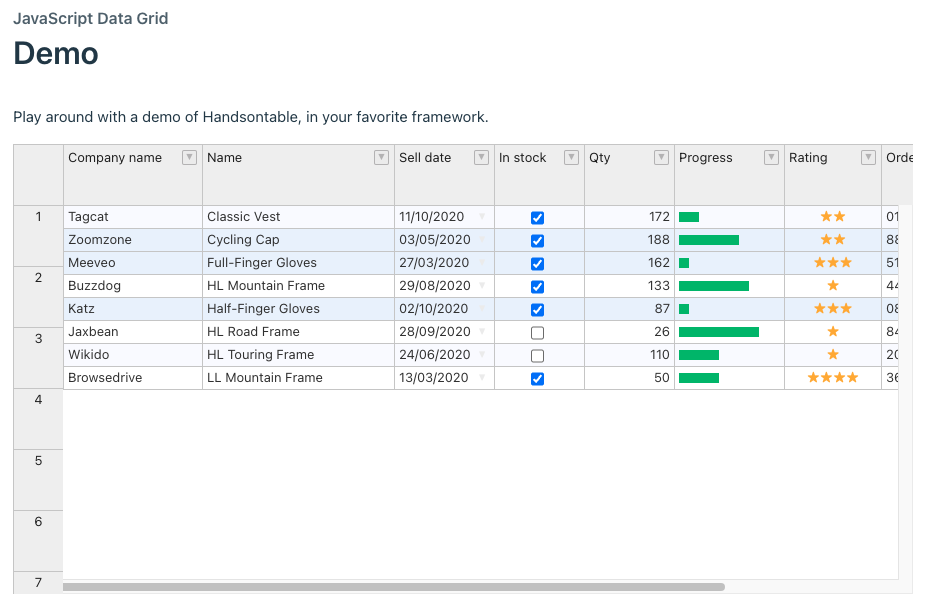Click the quantity cell 133

(x=629, y=285)
